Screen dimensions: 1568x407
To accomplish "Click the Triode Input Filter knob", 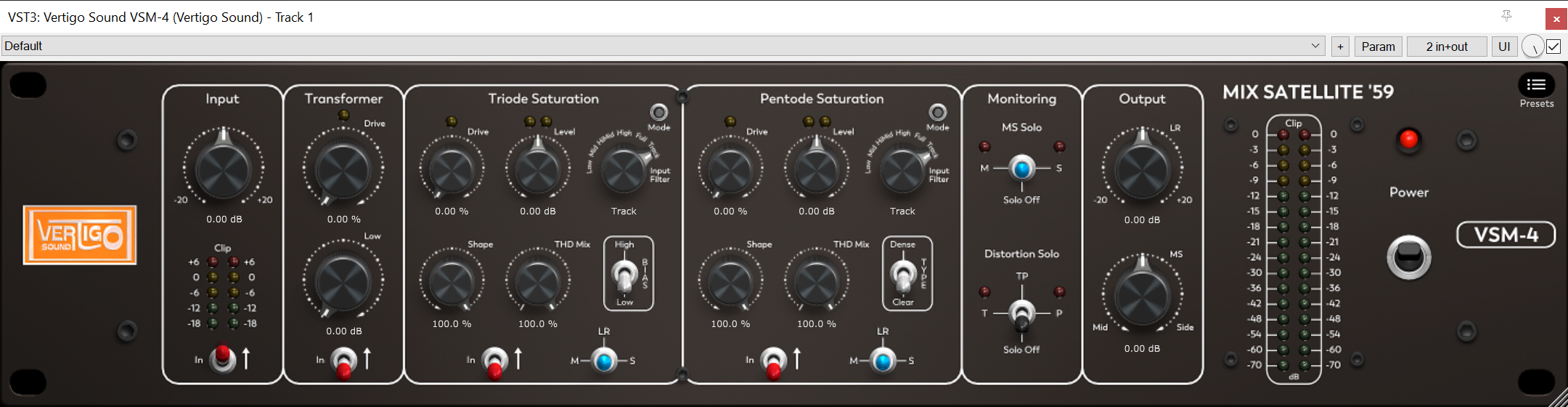I will point(624,171).
